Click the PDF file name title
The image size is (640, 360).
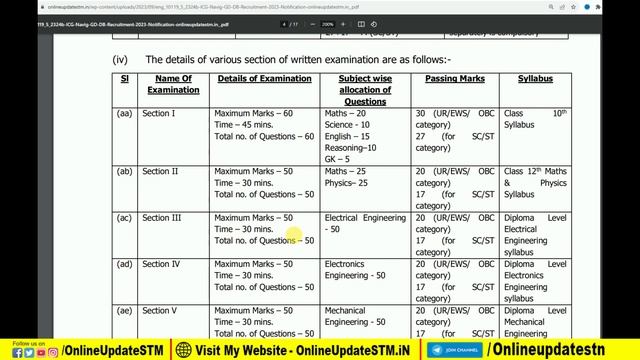[133, 24]
